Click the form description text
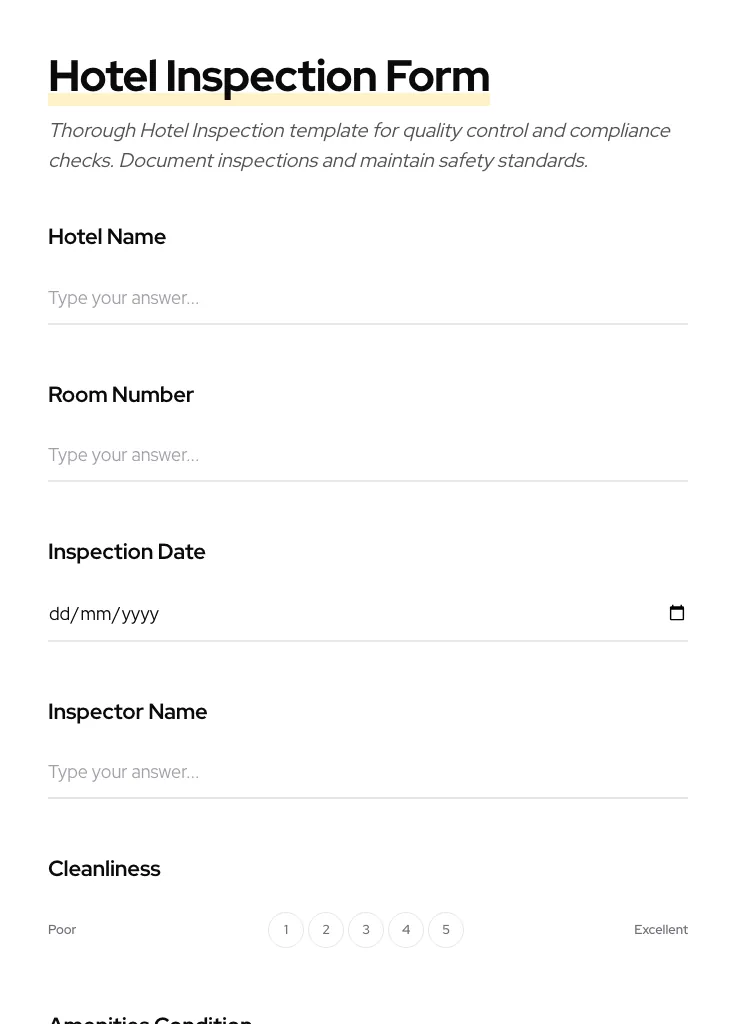Viewport: 736px width, 1024px height. tap(360, 145)
